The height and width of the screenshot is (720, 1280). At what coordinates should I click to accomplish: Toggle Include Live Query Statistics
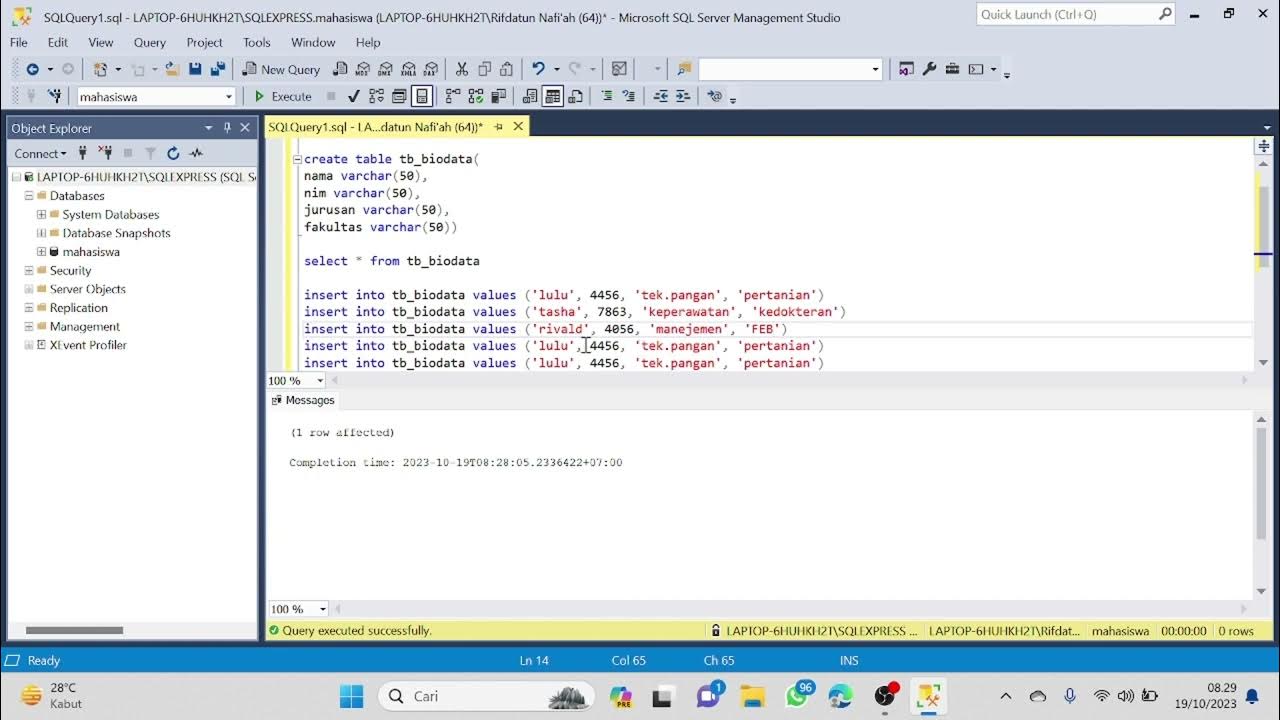pyautogui.click(x=475, y=96)
